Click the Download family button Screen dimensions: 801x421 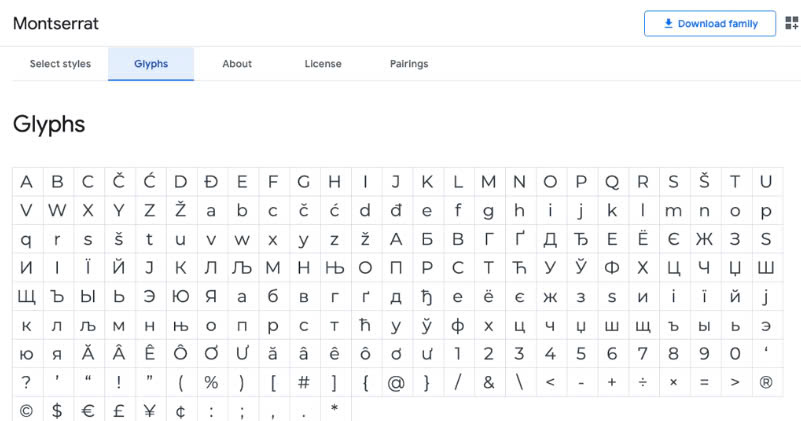710,24
